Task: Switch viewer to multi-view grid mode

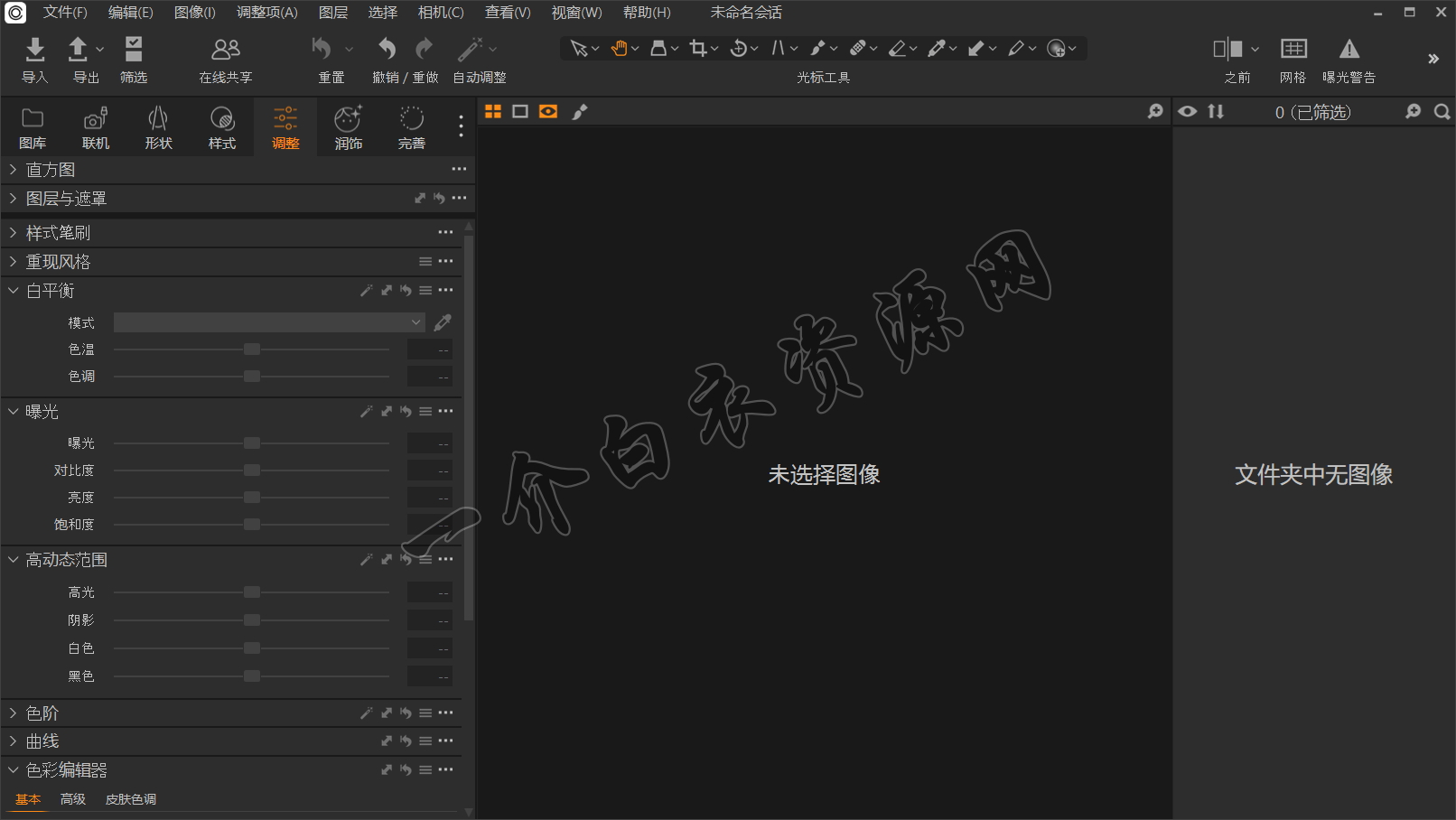Action: (x=493, y=111)
